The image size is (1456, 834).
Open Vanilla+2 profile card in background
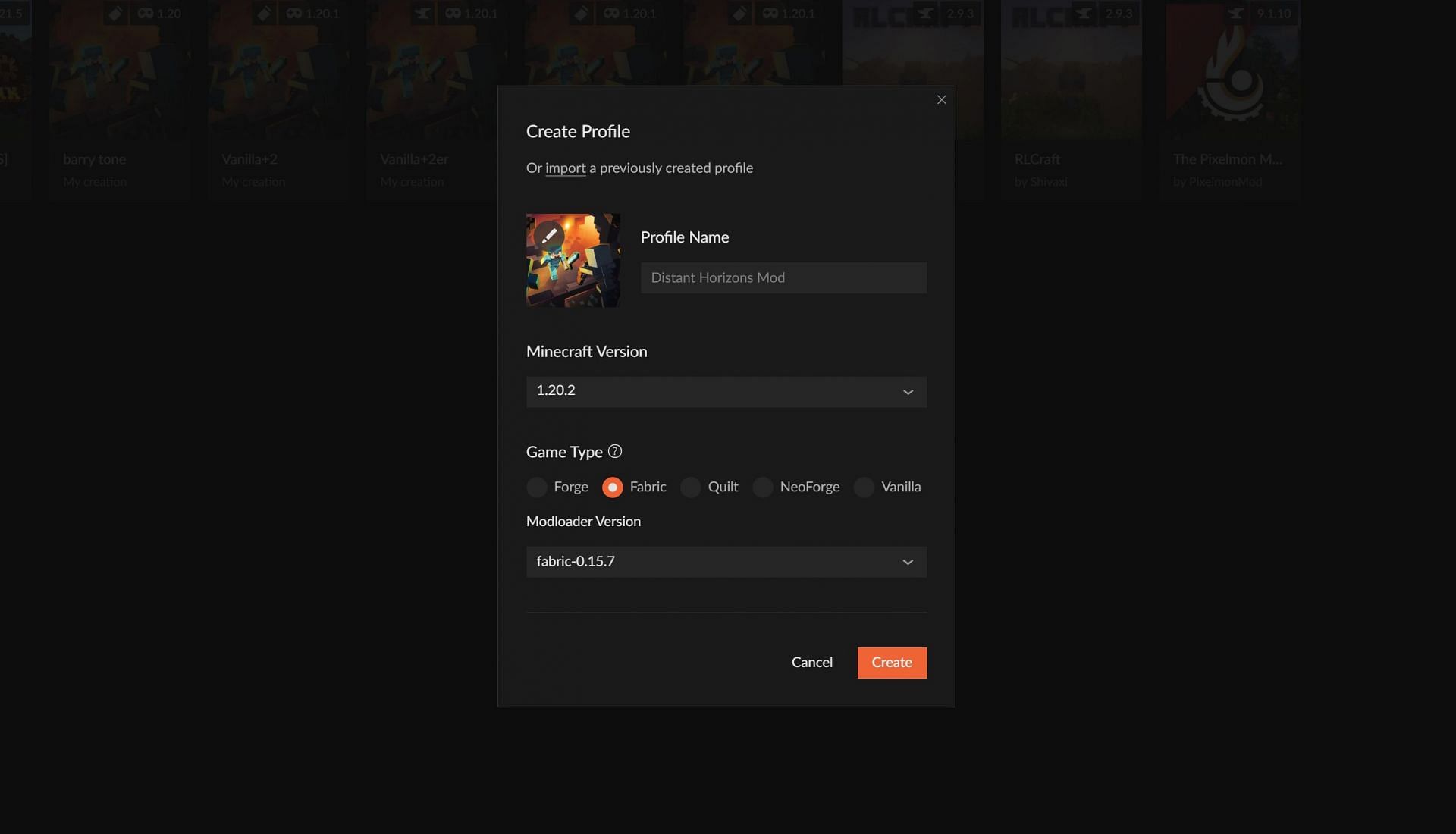pos(278,100)
